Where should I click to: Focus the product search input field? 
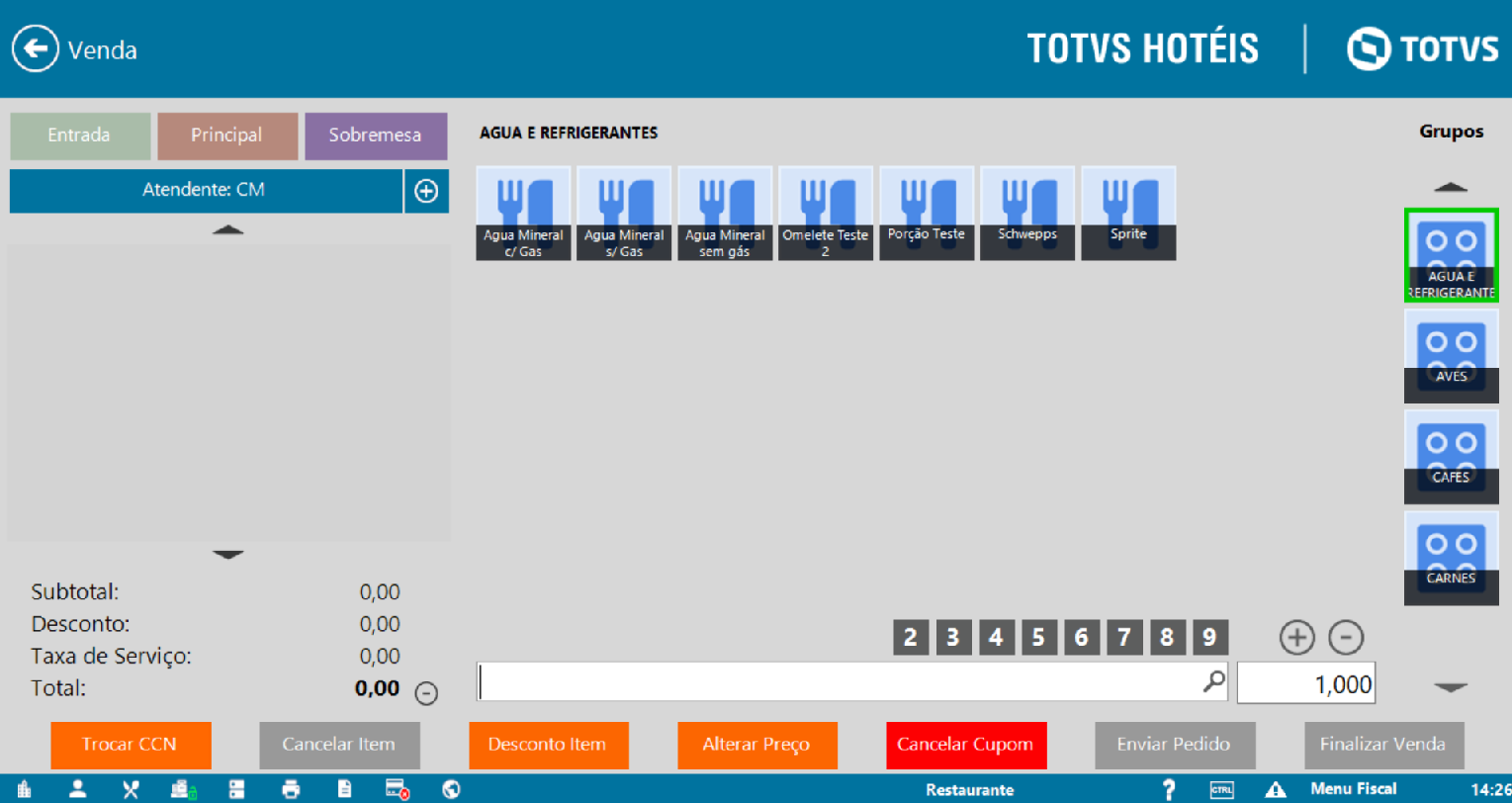pos(851,682)
